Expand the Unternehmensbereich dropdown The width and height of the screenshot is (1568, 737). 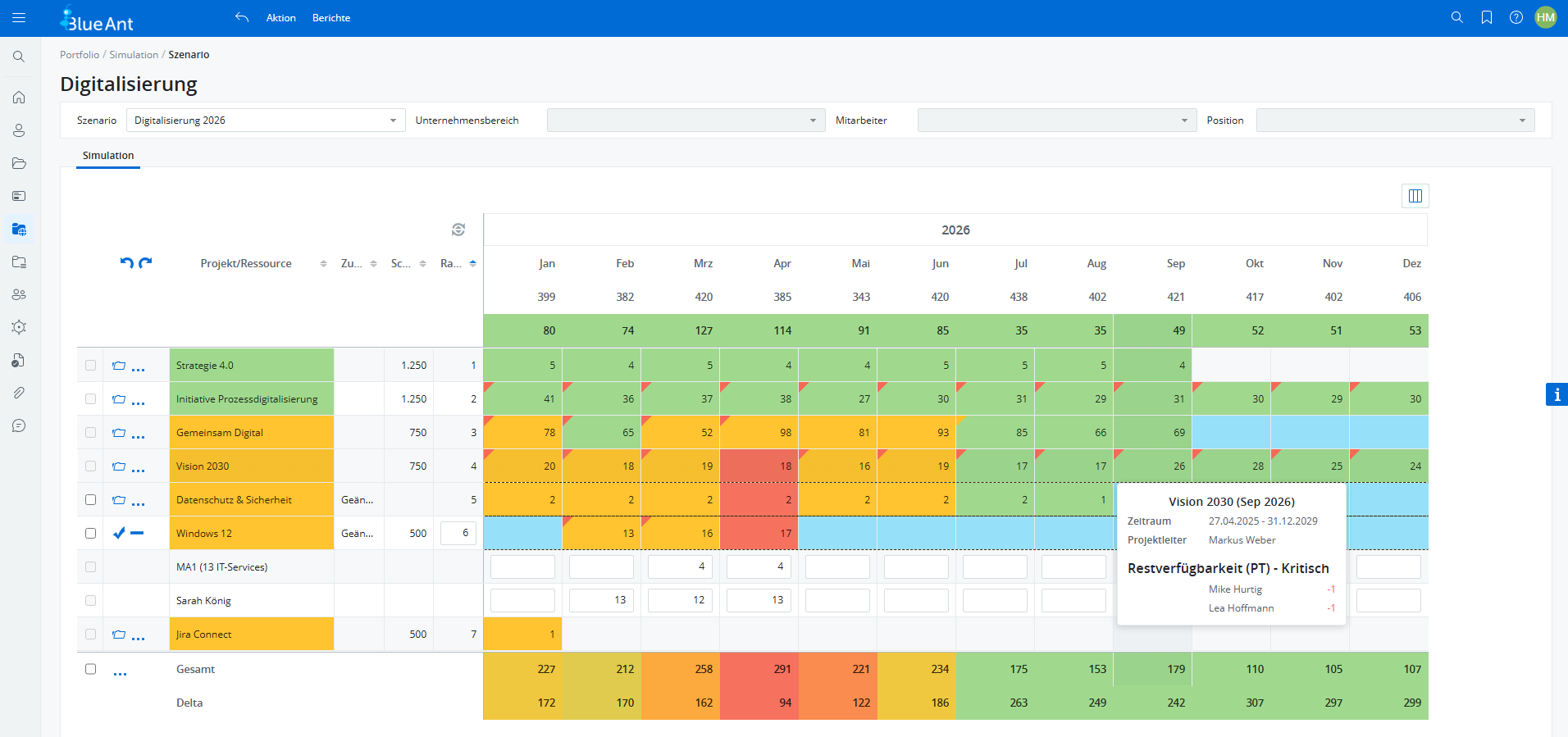click(x=686, y=121)
